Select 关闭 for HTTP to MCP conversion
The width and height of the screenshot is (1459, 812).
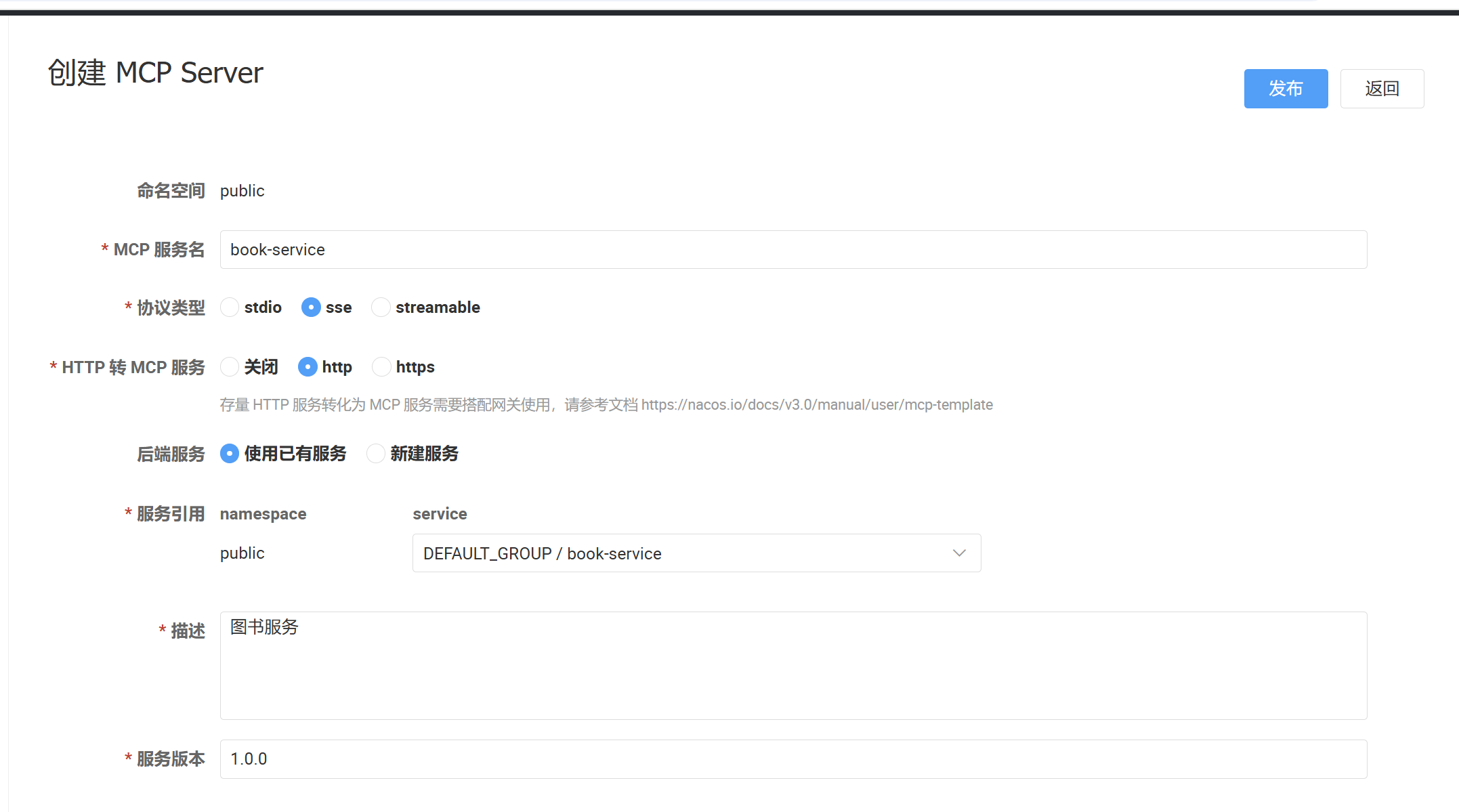click(230, 367)
